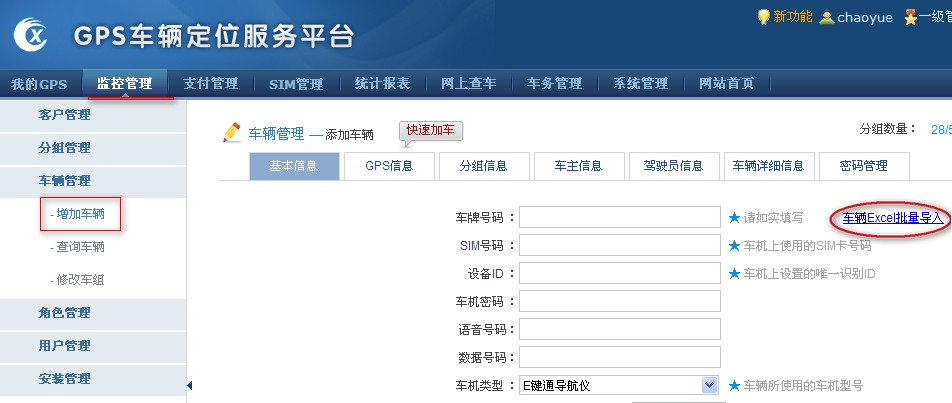
Task: Select 增加车辆 in the sidebar
Action: (x=80, y=213)
